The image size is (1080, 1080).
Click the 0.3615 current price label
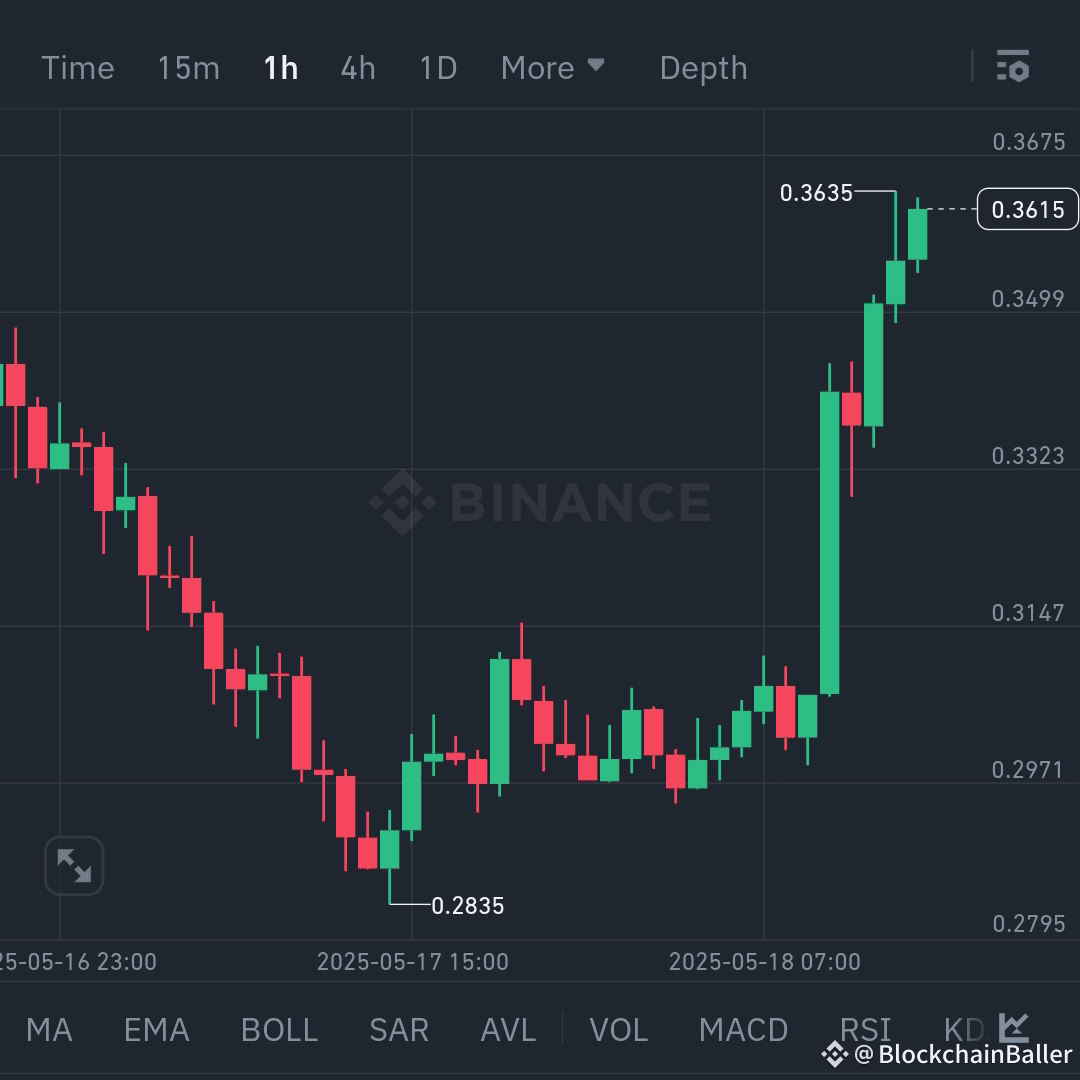(1028, 210)
